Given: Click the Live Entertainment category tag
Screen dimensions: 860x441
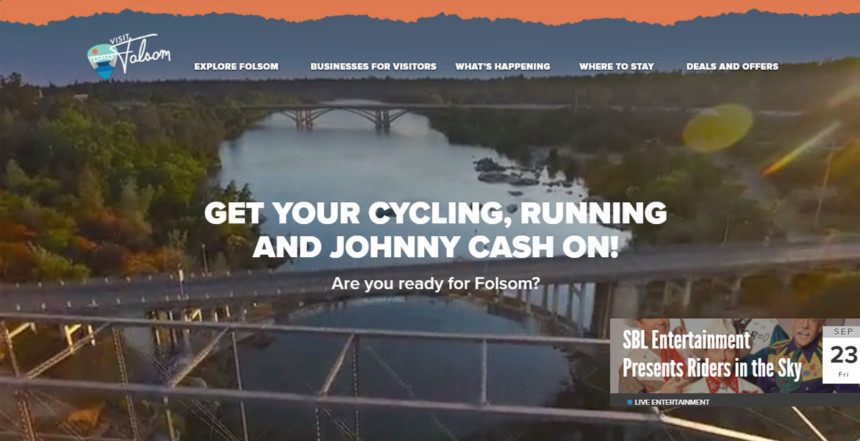Looking at the screenshot, I should click(671, 402).
